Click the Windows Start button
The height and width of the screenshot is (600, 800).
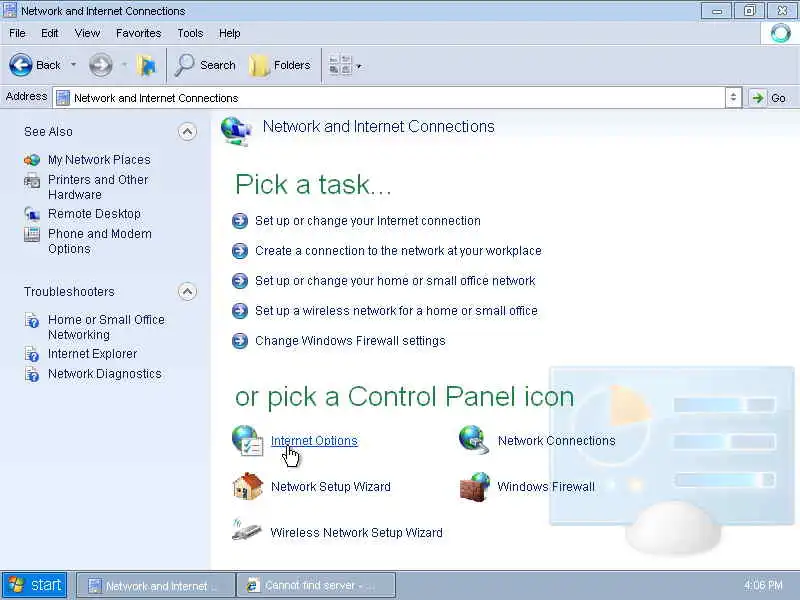(x=35, y=585)
